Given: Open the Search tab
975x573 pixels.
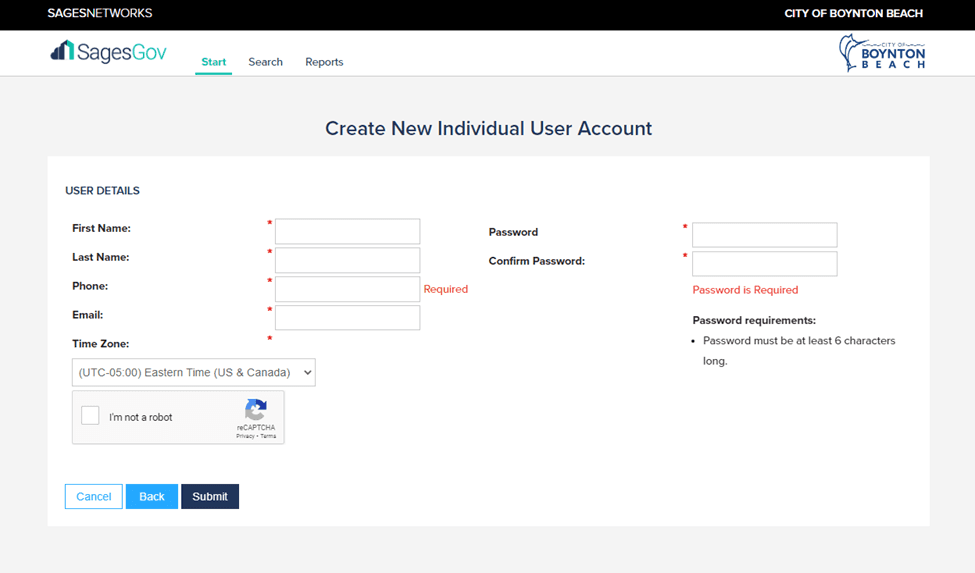Looking at the screenshot, I should [265, 62].
